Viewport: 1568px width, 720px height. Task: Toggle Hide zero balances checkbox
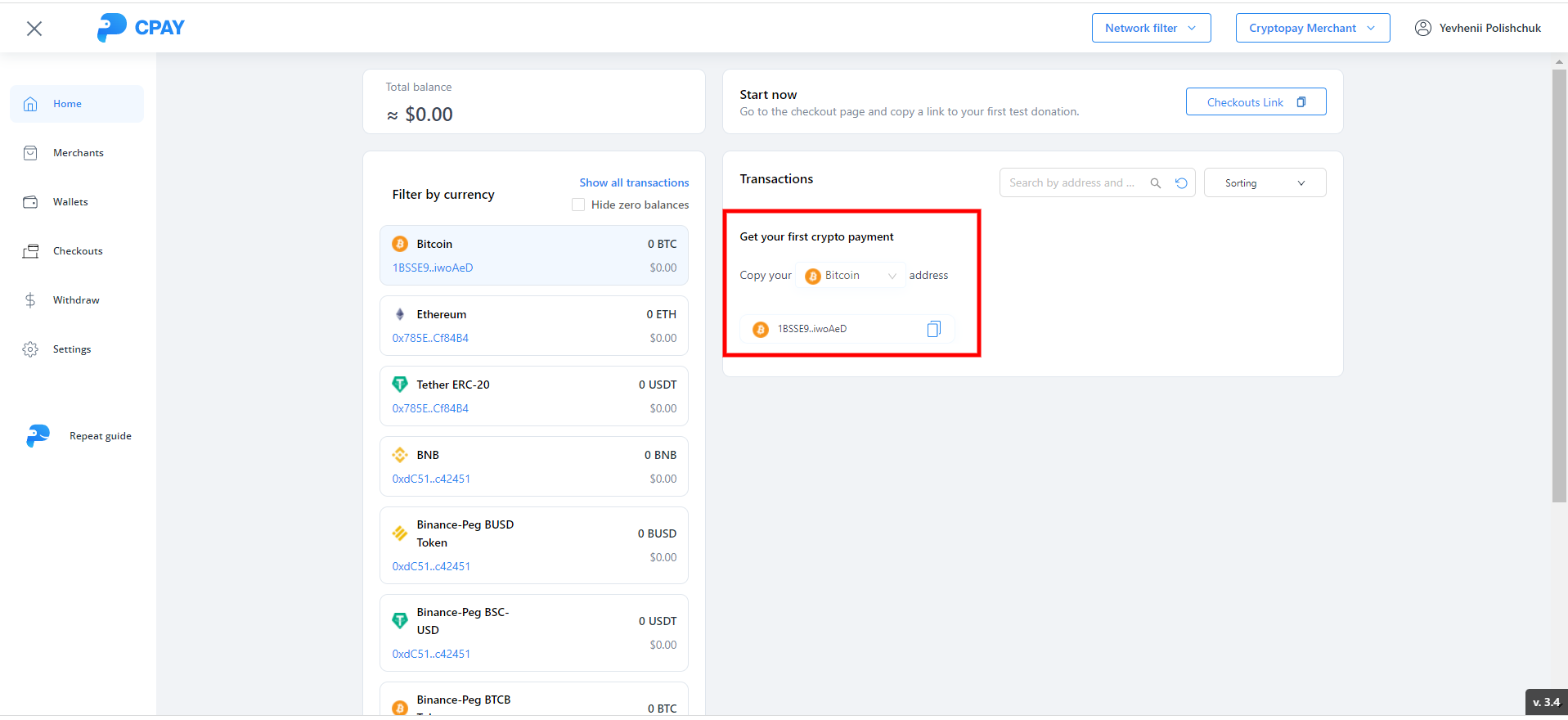click(x=578, y=205)
